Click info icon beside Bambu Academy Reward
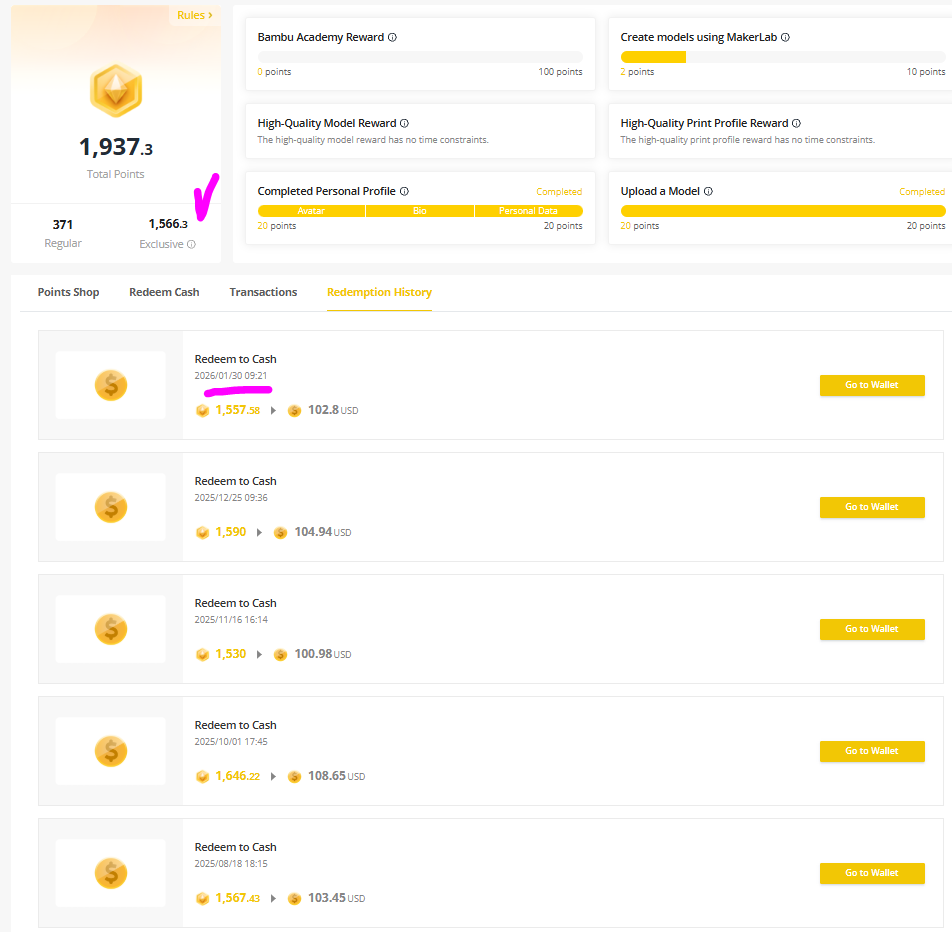 pos(392,38)
